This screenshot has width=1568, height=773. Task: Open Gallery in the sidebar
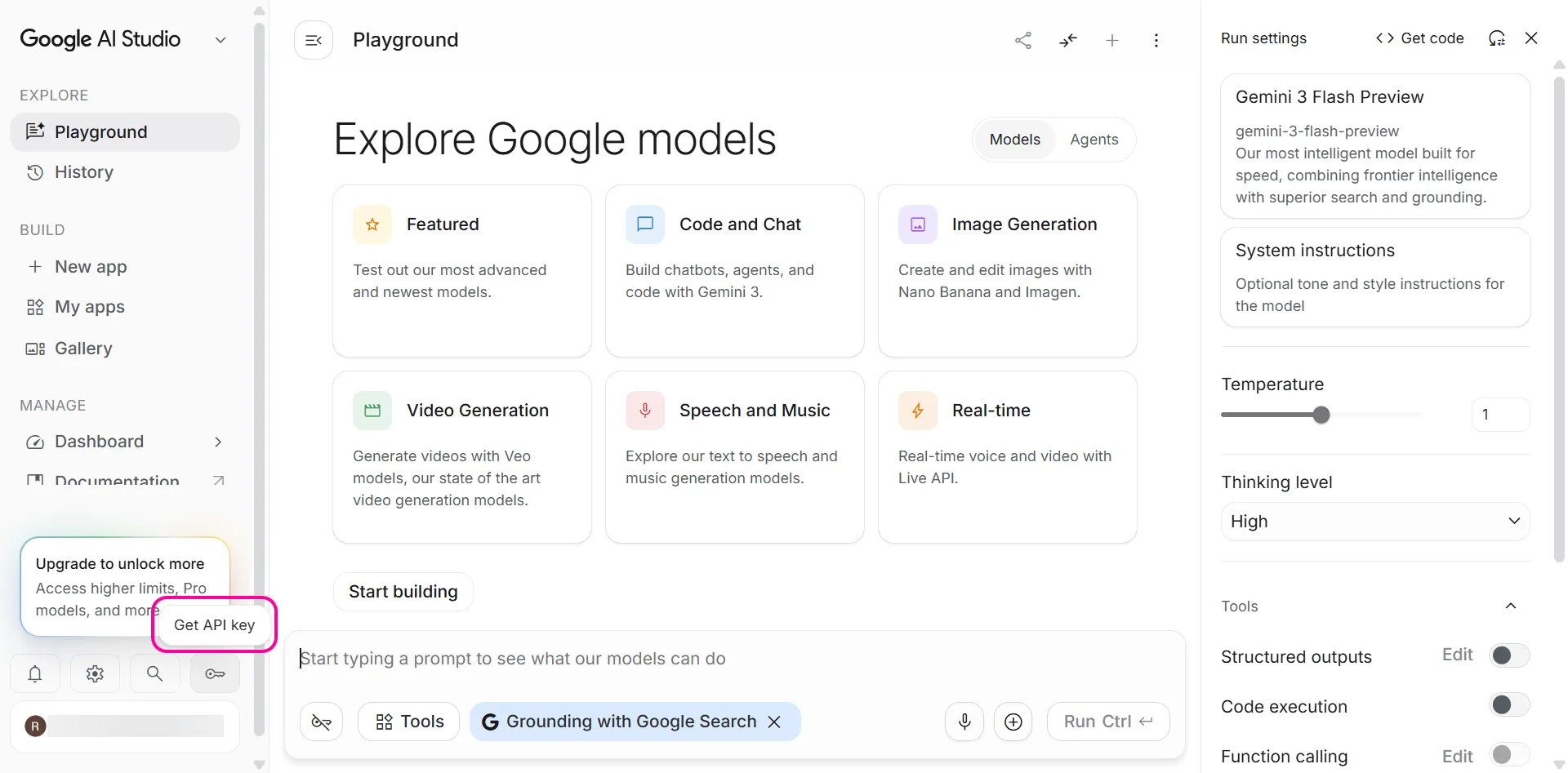coord(125,349)
